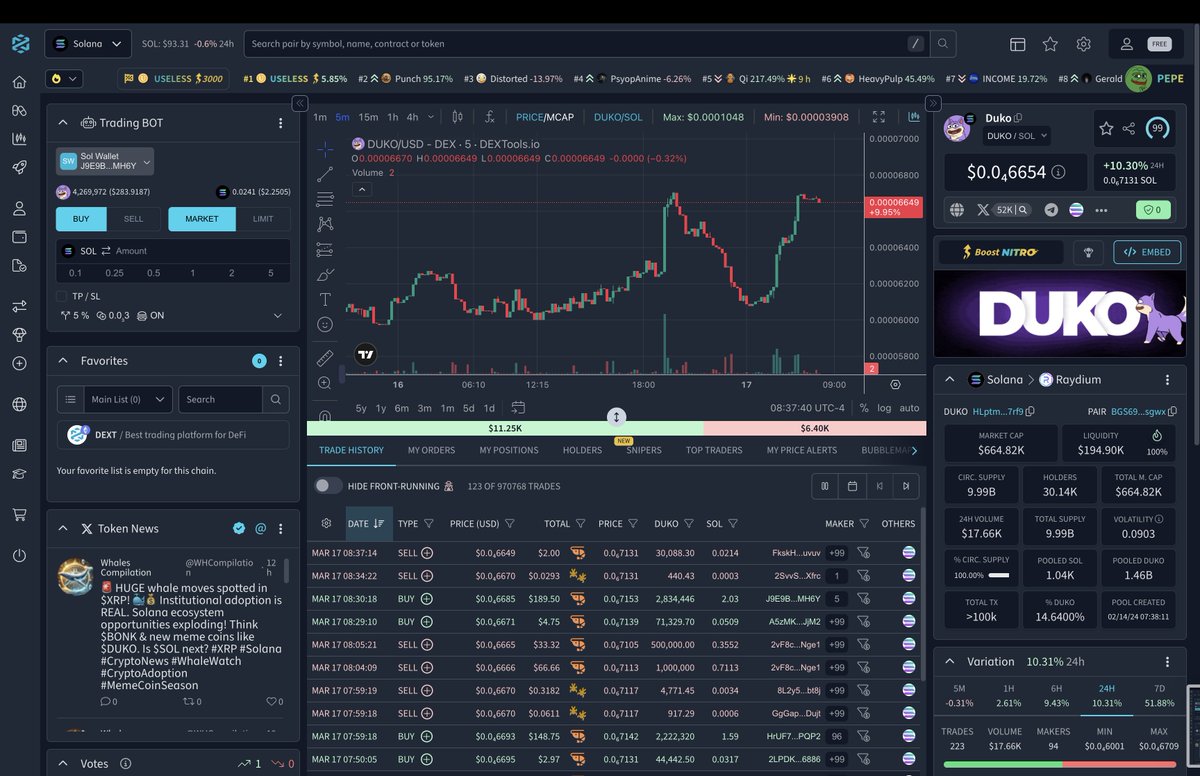Collapse the Favorites panel
This screenshot has width=1200, height=776.
(x=63, y=360)
